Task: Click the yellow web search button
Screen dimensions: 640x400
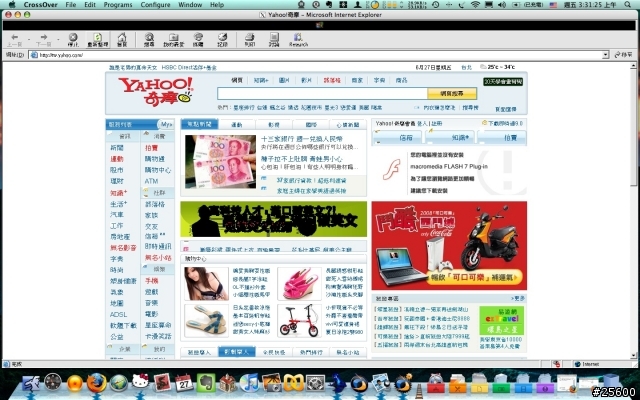Action: pyautogui.click(x=452, y=93)
